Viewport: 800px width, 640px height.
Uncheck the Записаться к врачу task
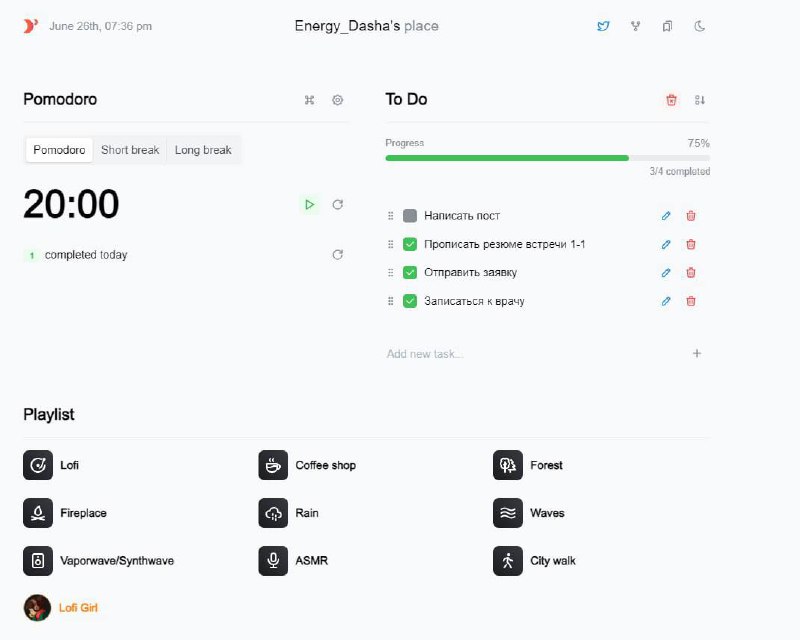pyautogui.click(x=410, y=301)
